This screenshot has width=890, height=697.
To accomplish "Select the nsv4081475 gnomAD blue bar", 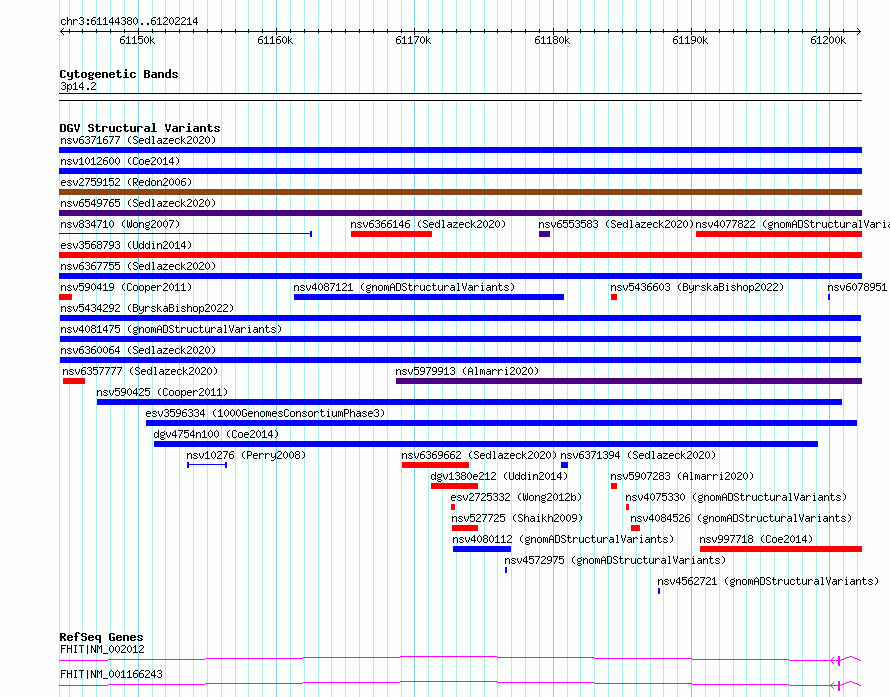I will (x=460, y=339).
